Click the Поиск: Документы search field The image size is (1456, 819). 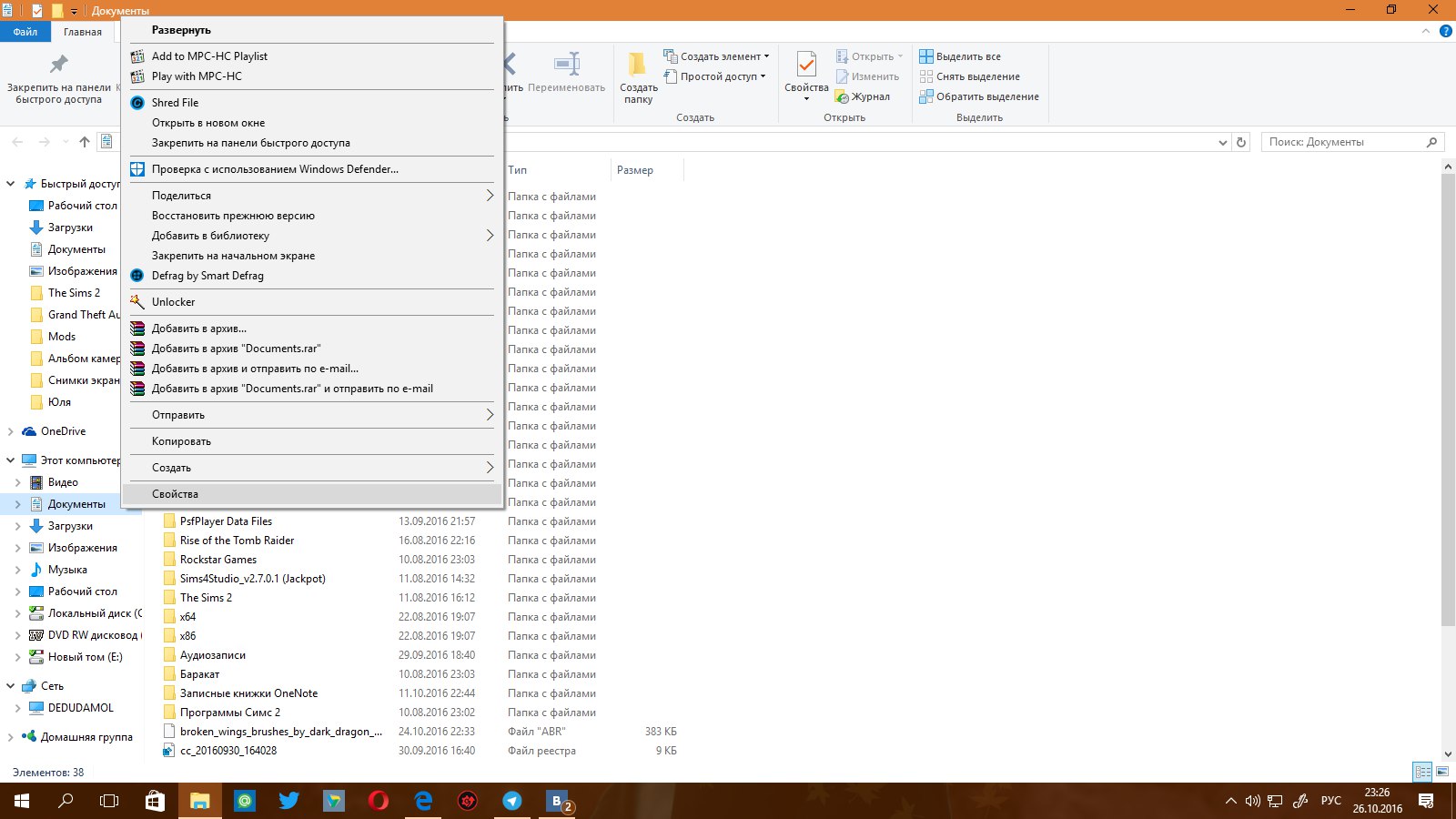(1352, 142)
